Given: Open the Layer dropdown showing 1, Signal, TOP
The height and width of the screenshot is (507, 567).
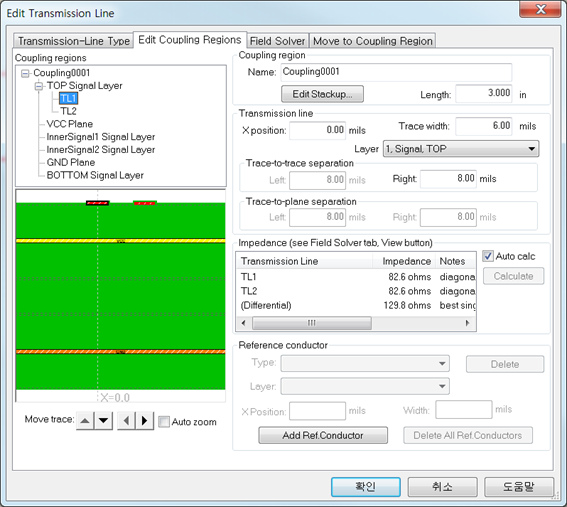Looking at the screenshot, I should pos(461,149).
